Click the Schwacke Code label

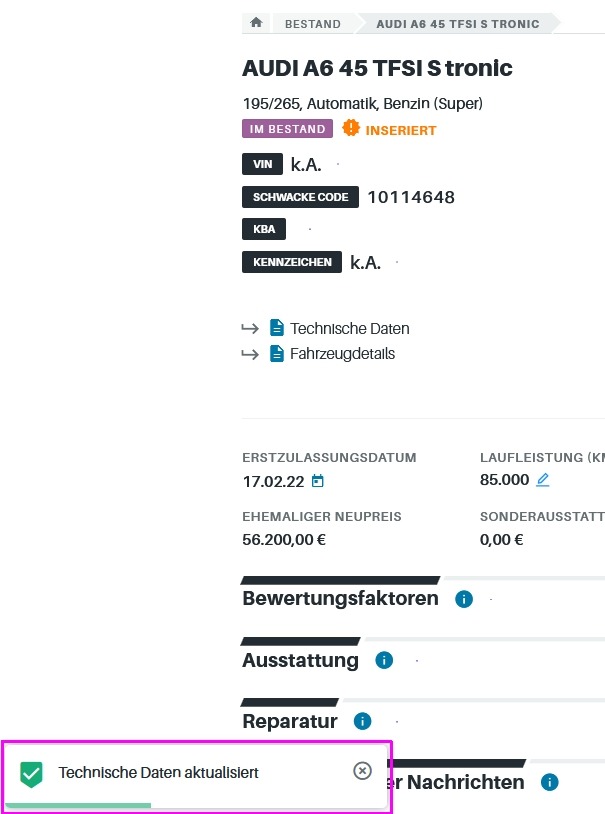pyautogui.click(x=300, y=197)
